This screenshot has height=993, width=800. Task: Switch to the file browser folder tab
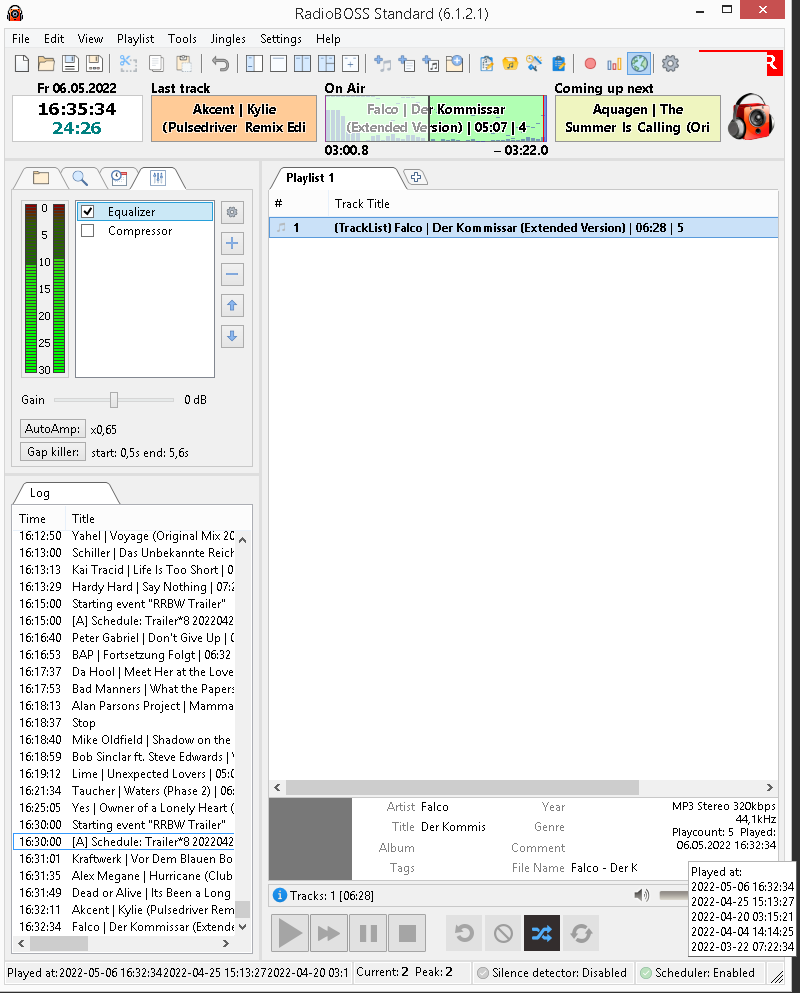(41, 178)
